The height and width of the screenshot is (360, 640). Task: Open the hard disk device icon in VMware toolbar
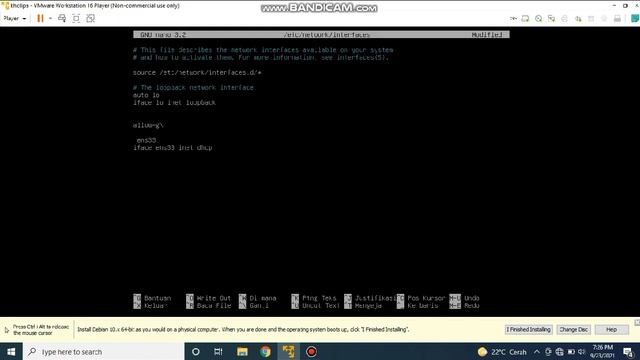[525, 18]
